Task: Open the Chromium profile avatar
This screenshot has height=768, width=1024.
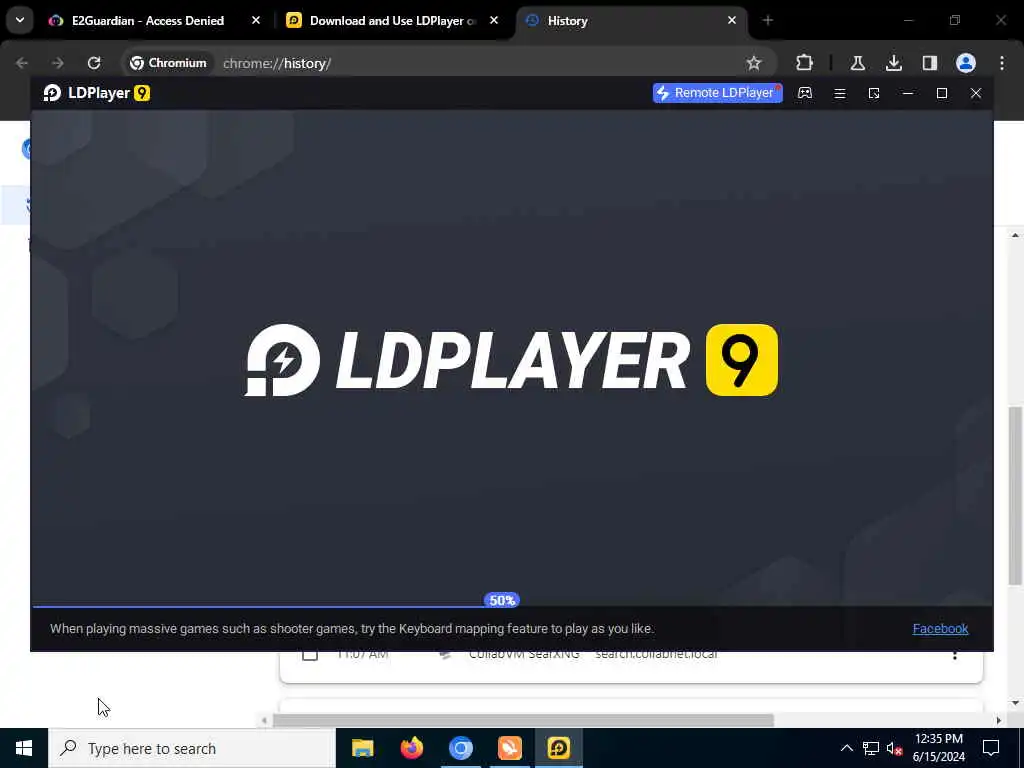Action: point(966,63)
